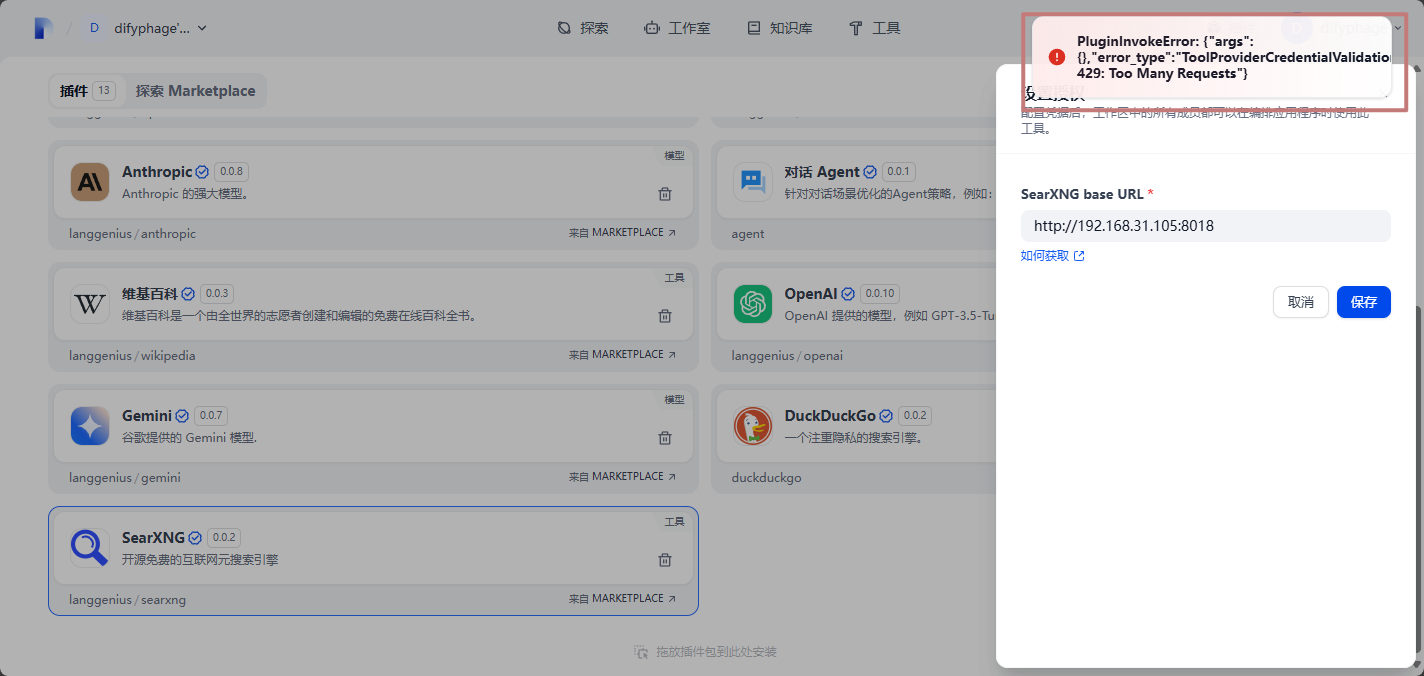Click the SearXNG plugin logo
Screen dimensions: 1424x676
click(x=90, y=548)
